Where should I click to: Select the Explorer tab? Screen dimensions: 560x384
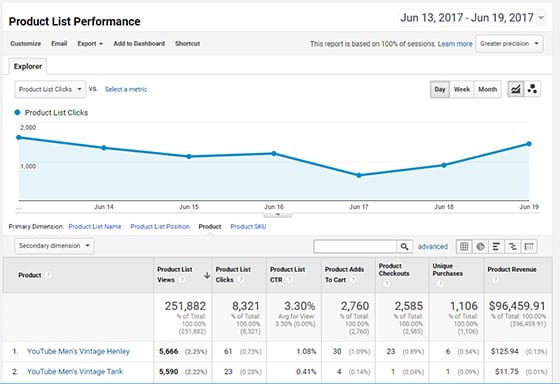pyautogui.click(x=28, y=66)
